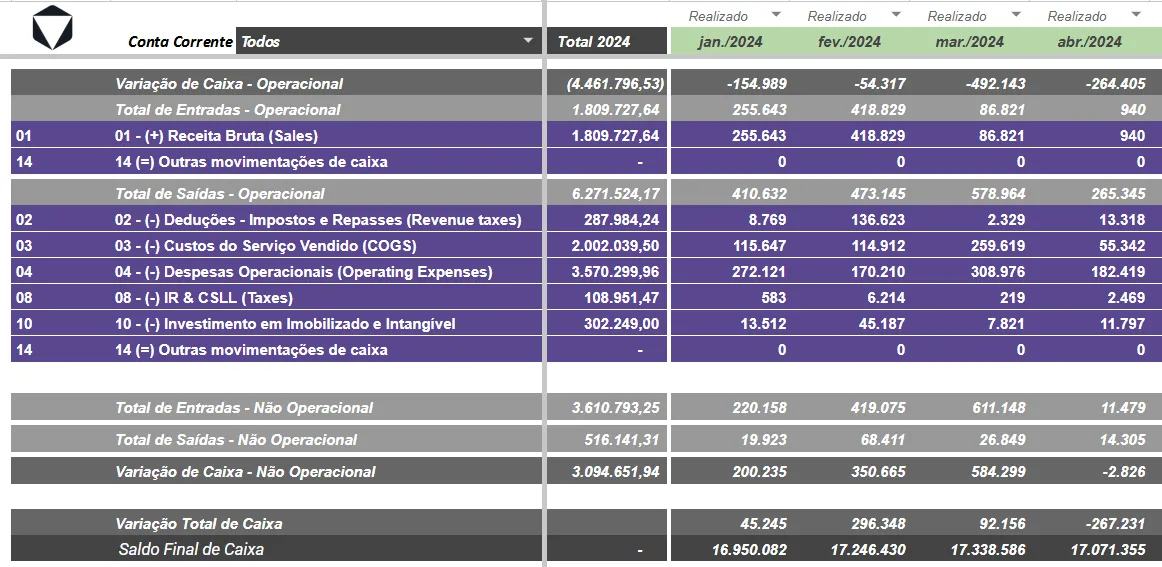Click the Deduções - Impostos e Repasses row
The width and height of the screenshot is (1162, 567).
pos(276,219)
